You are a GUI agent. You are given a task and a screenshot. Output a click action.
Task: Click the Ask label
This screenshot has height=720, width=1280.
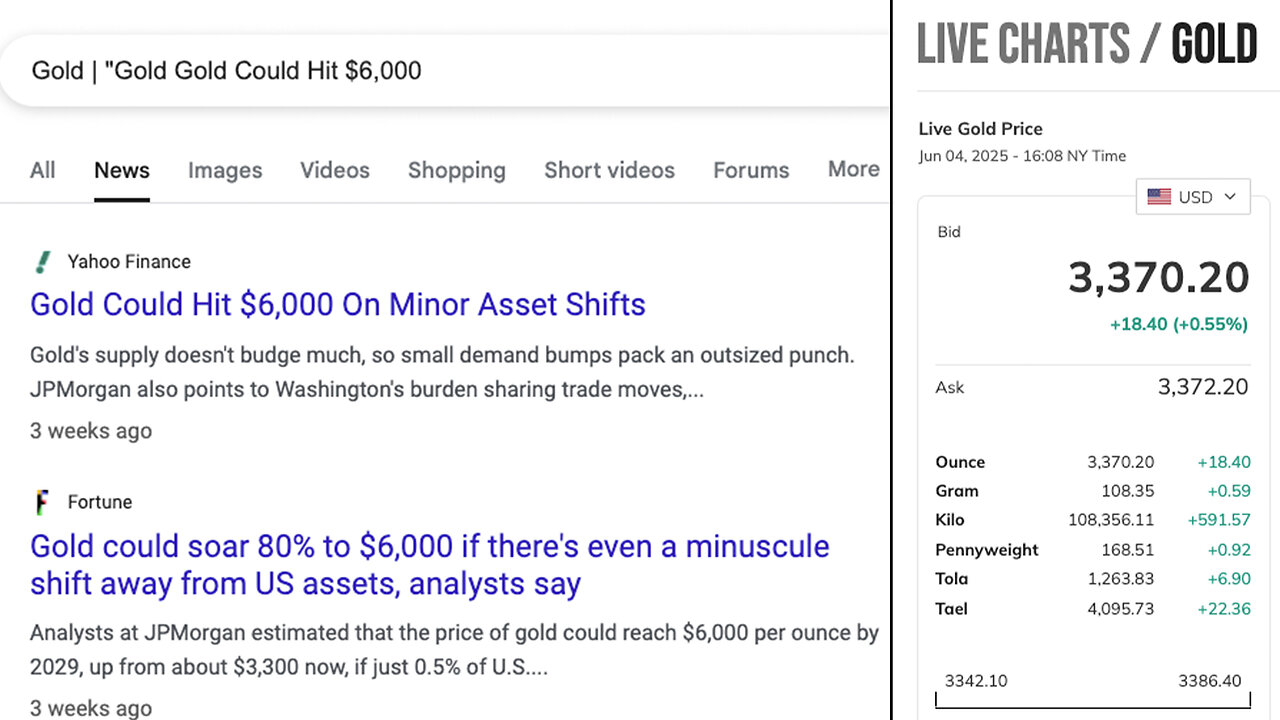point(951,387)
